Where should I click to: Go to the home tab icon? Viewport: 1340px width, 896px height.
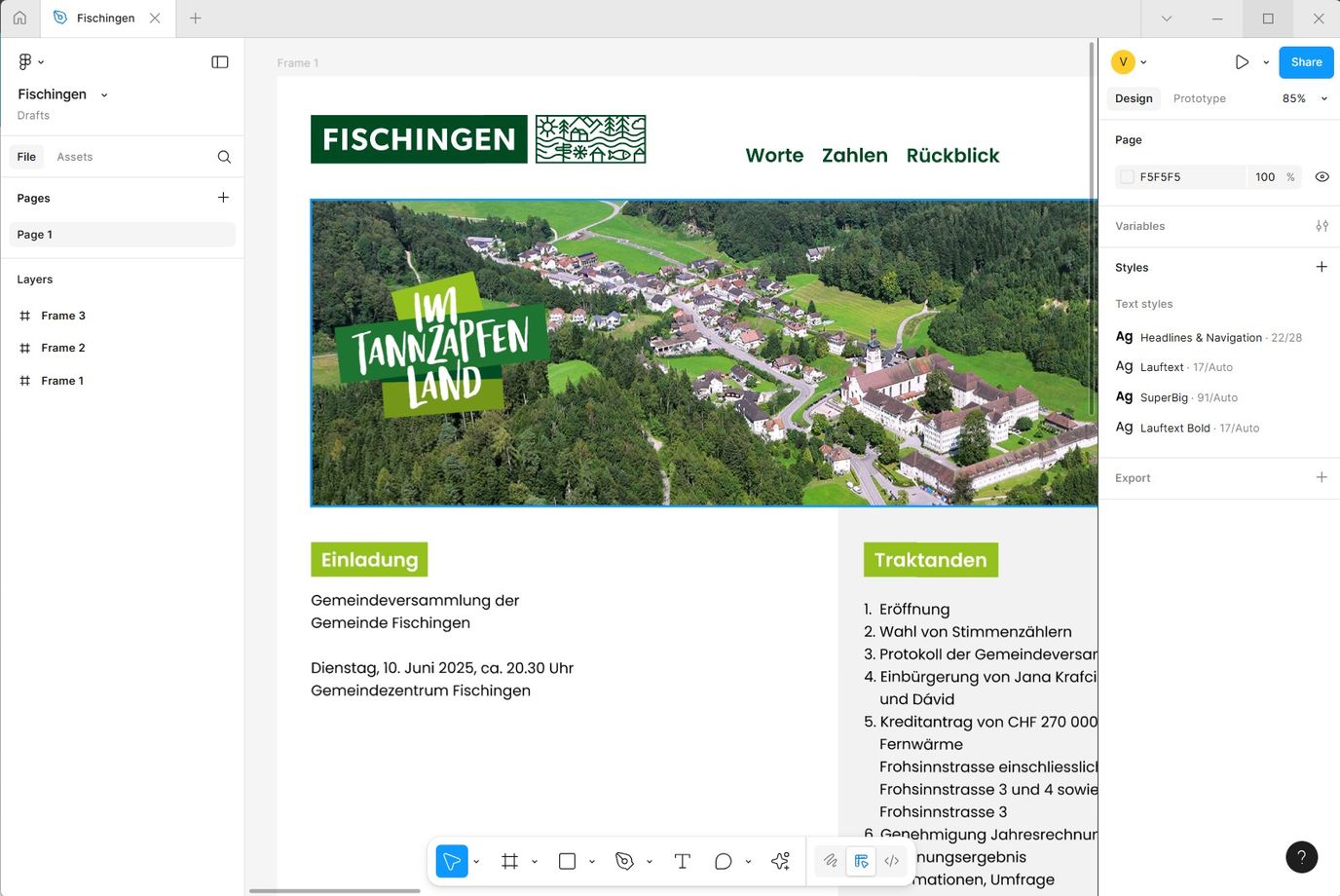tap(19, 18)
